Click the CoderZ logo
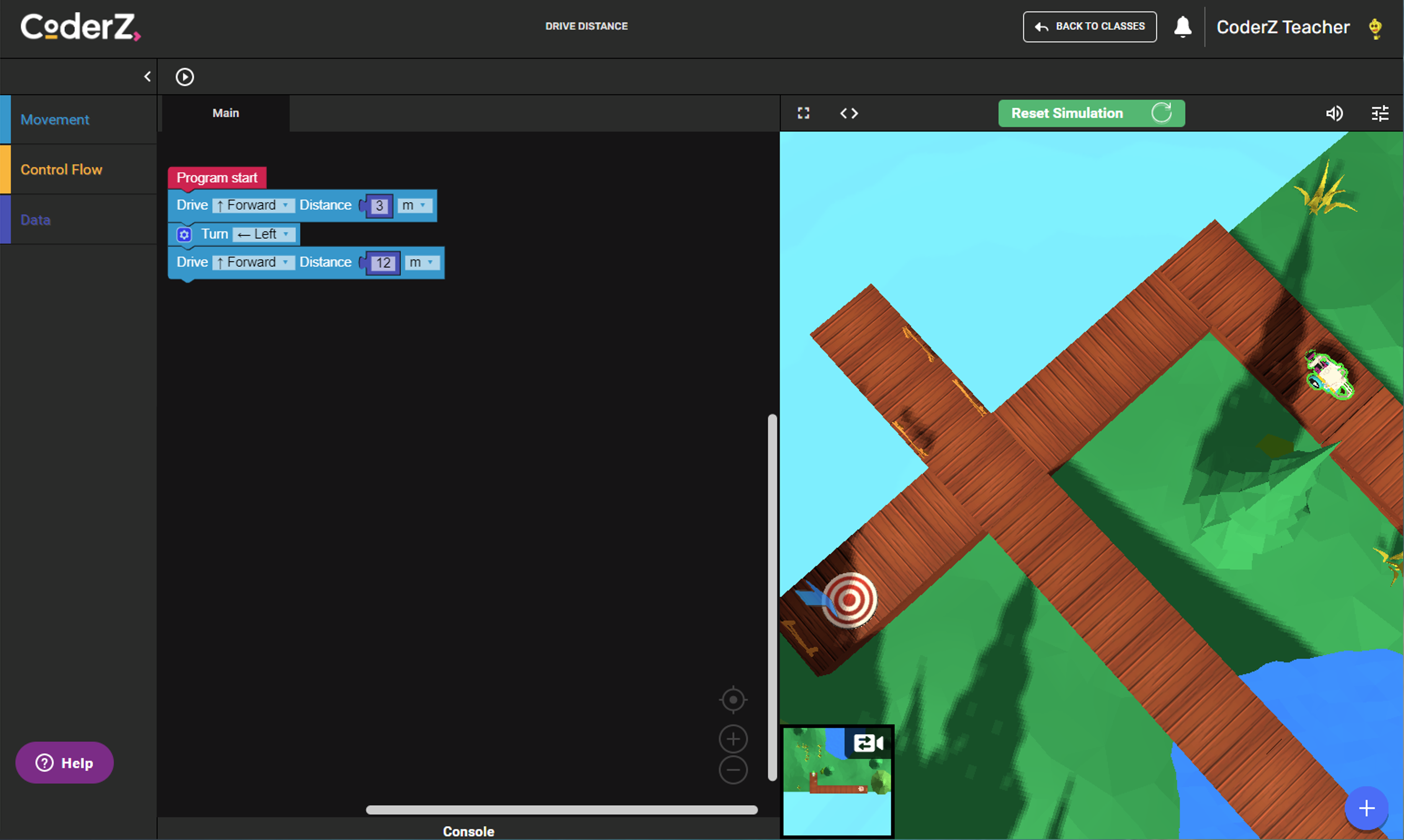The image size is (1404, 840). tap(80, 27)
